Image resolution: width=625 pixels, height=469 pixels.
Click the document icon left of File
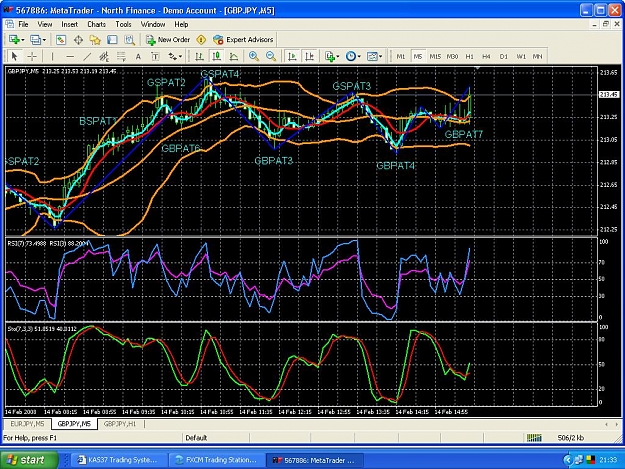[9, 24]
